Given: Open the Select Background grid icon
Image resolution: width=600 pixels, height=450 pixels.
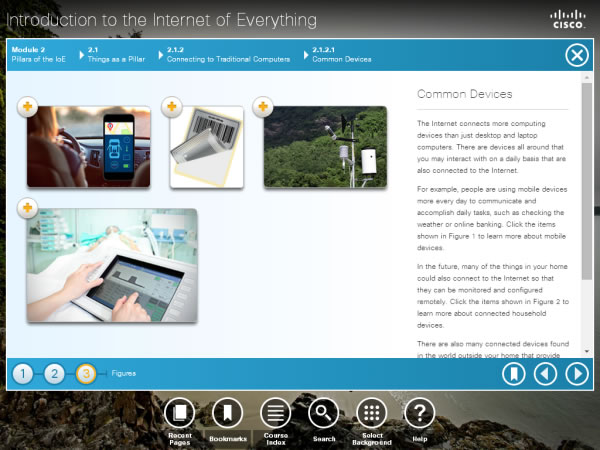Looking at the screenshot, I should [x=371, y=412].
